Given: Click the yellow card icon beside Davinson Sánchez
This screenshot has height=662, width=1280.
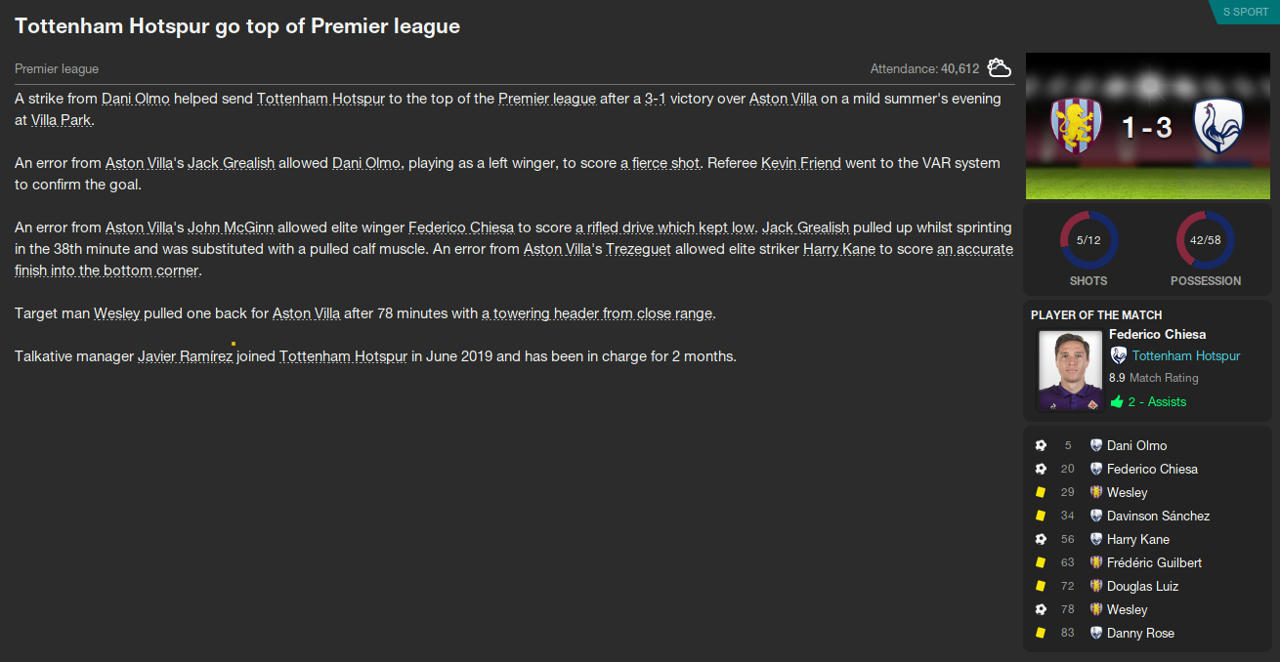Looking at the screenshot, I should [1041, 516].
